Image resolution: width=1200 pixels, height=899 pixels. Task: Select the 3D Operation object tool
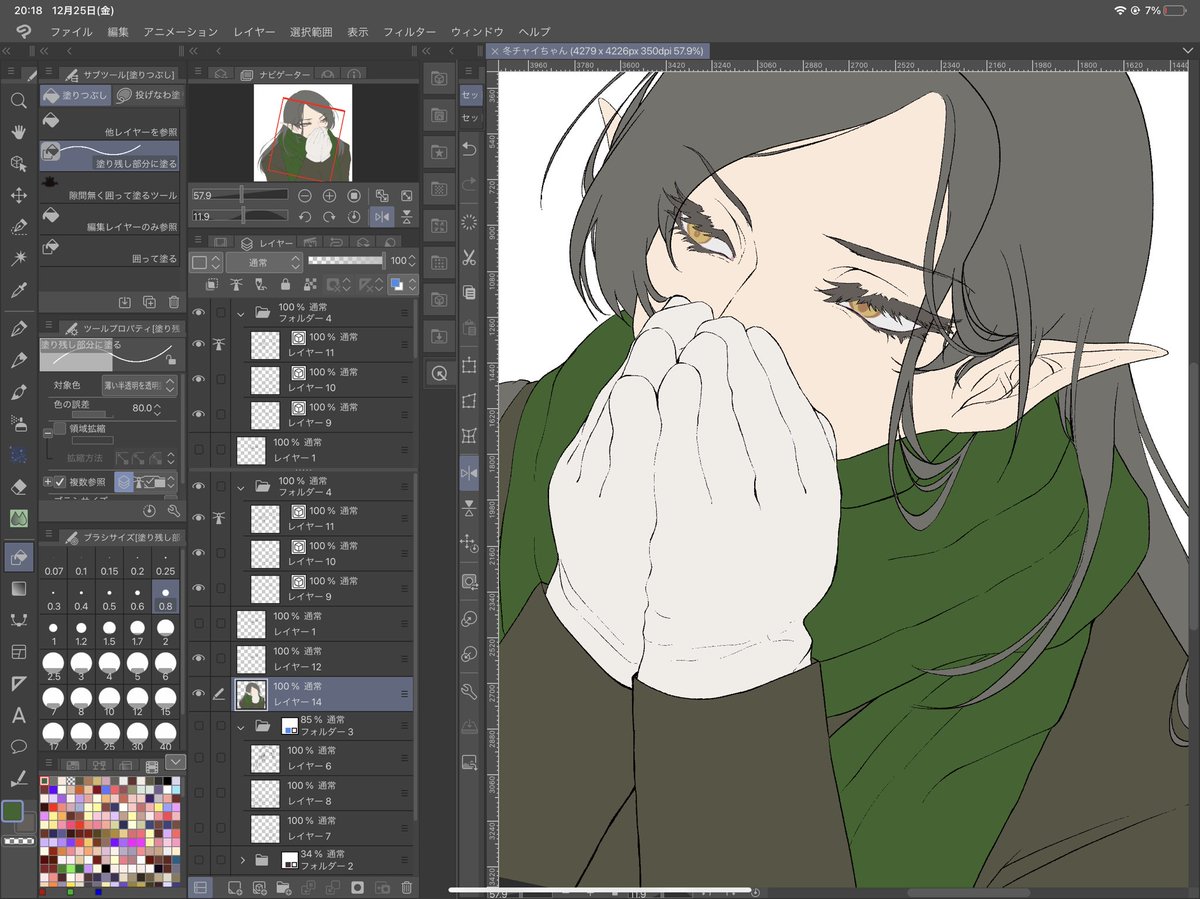(18, 163)
